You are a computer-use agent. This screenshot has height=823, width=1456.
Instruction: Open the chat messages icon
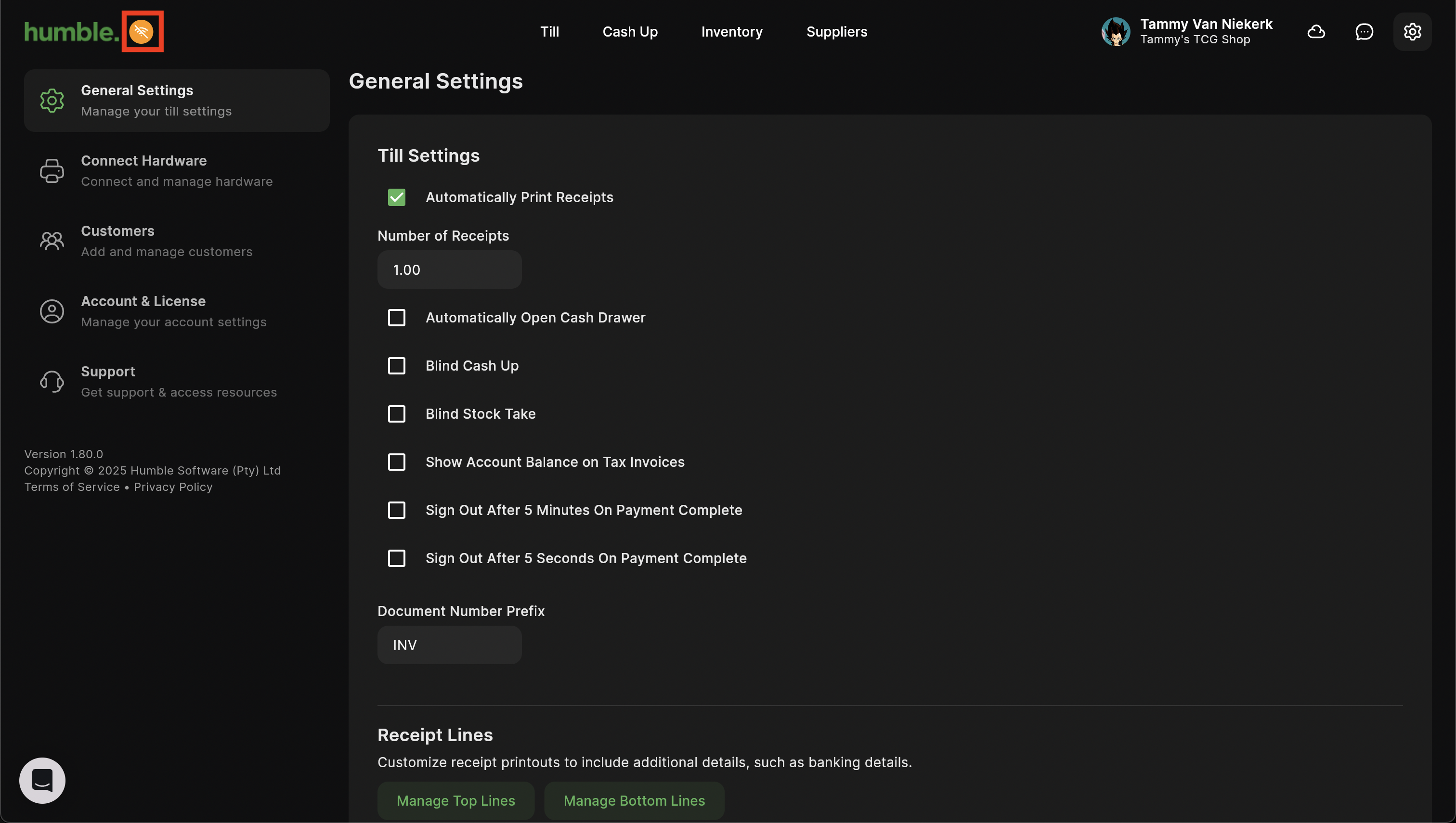(1364, 32)
